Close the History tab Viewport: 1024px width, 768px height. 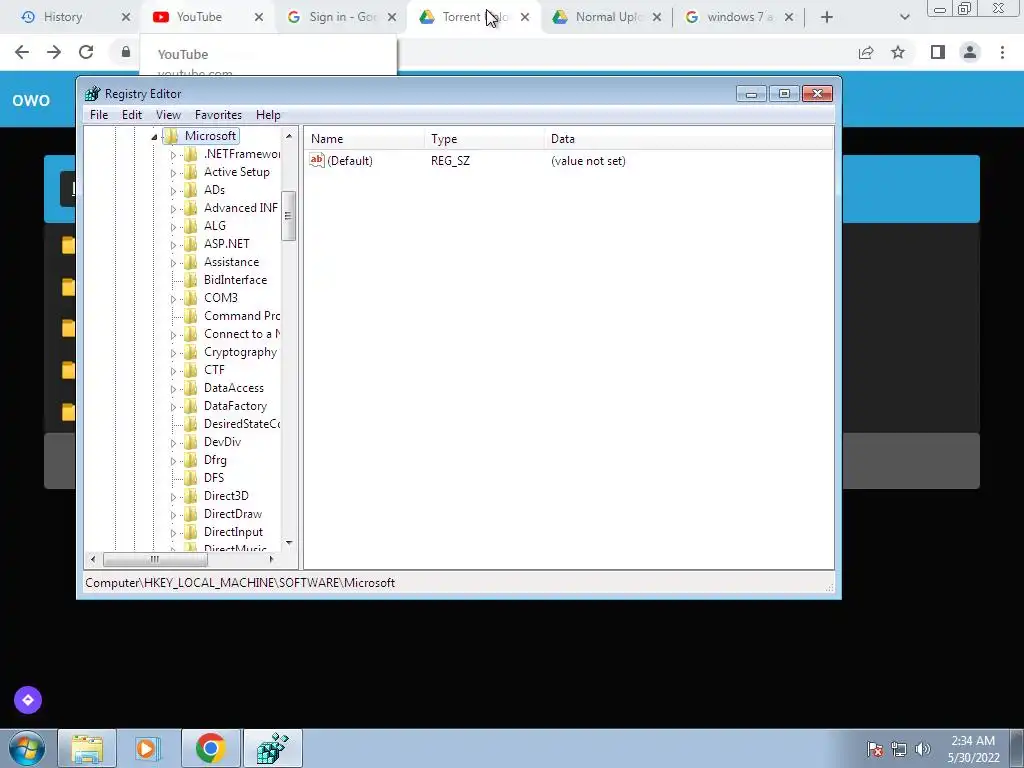pyautogui.click(x=126, y=17)
